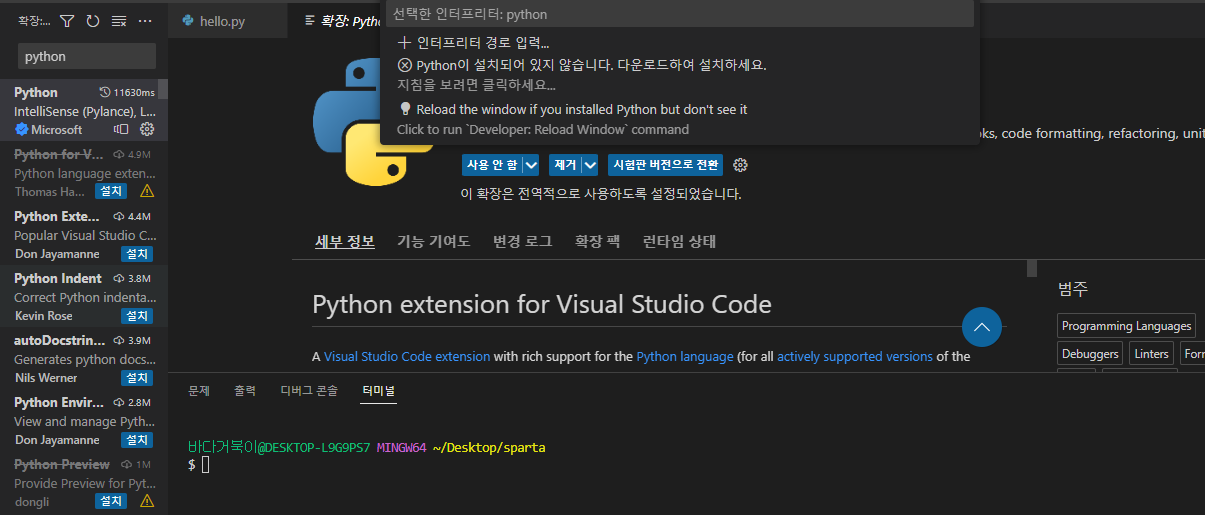Viewport: 1205px width, 515px height.
Task: Click the error icon for Python not installed
Action: coord(405,65)
